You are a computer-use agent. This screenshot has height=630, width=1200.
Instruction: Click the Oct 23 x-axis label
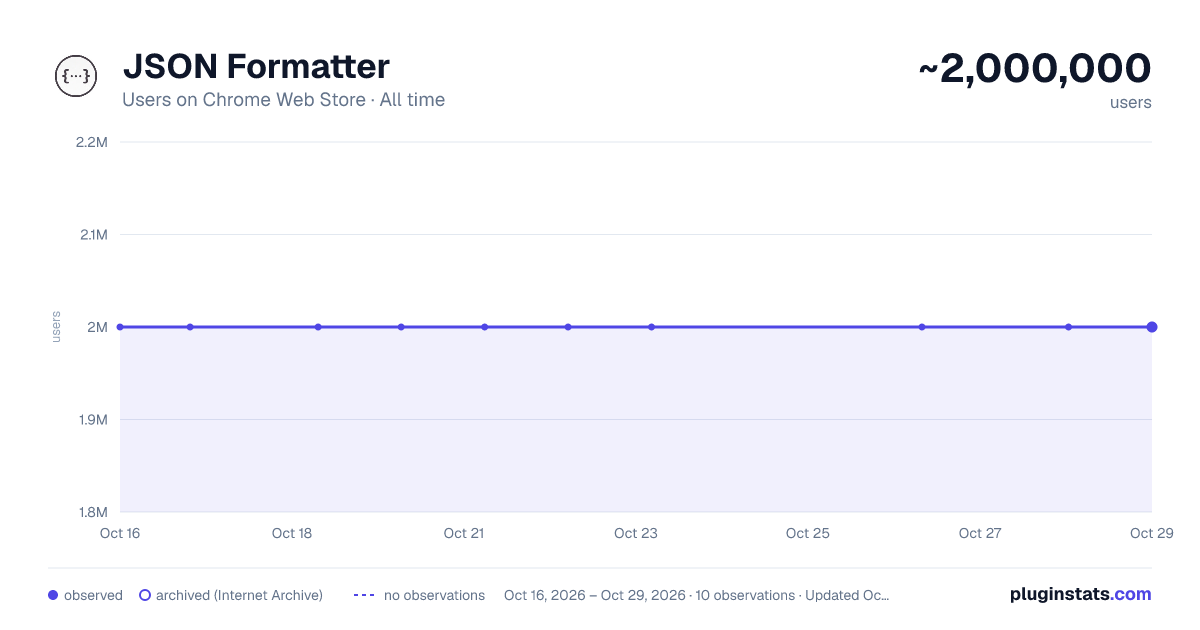[x=636, y=533]
